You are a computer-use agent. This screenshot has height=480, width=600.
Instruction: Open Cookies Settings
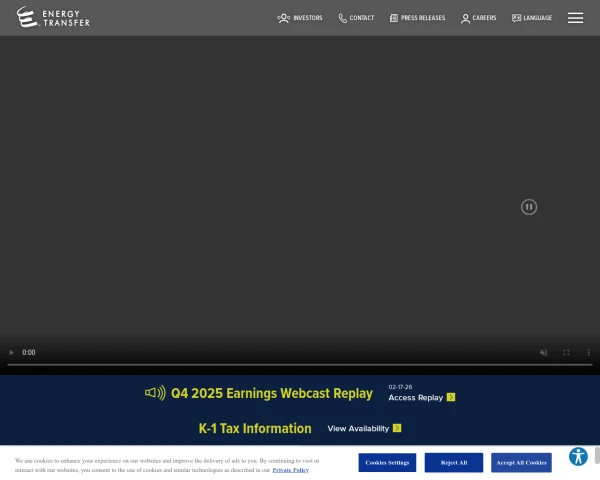click(x=387, y=463)
